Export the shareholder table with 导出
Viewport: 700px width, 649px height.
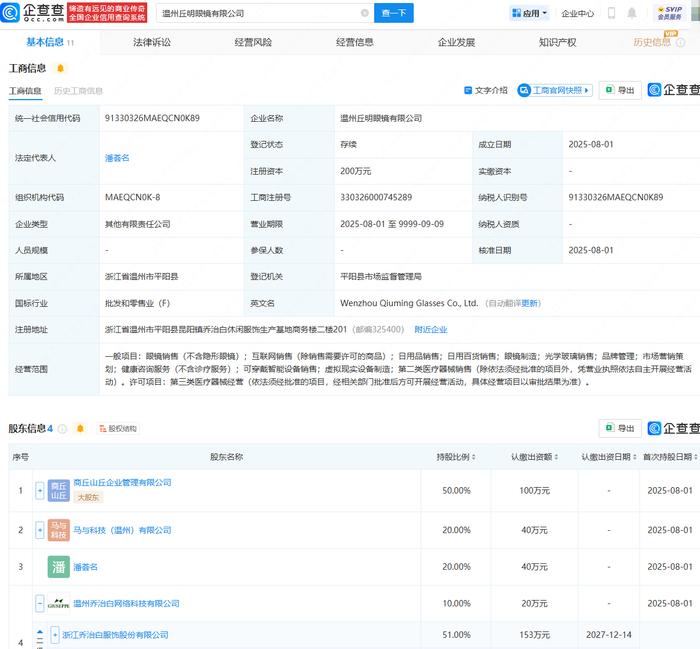pos(620,428)
